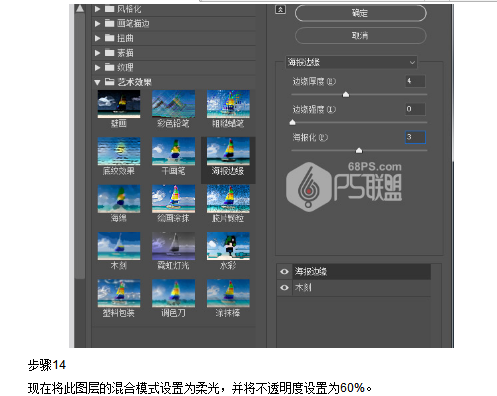Image resolution: width=497 pixels, height=396 pixels.
Task: Pick the 干画笔 filter thumbnail
Action: pos(173,151)
